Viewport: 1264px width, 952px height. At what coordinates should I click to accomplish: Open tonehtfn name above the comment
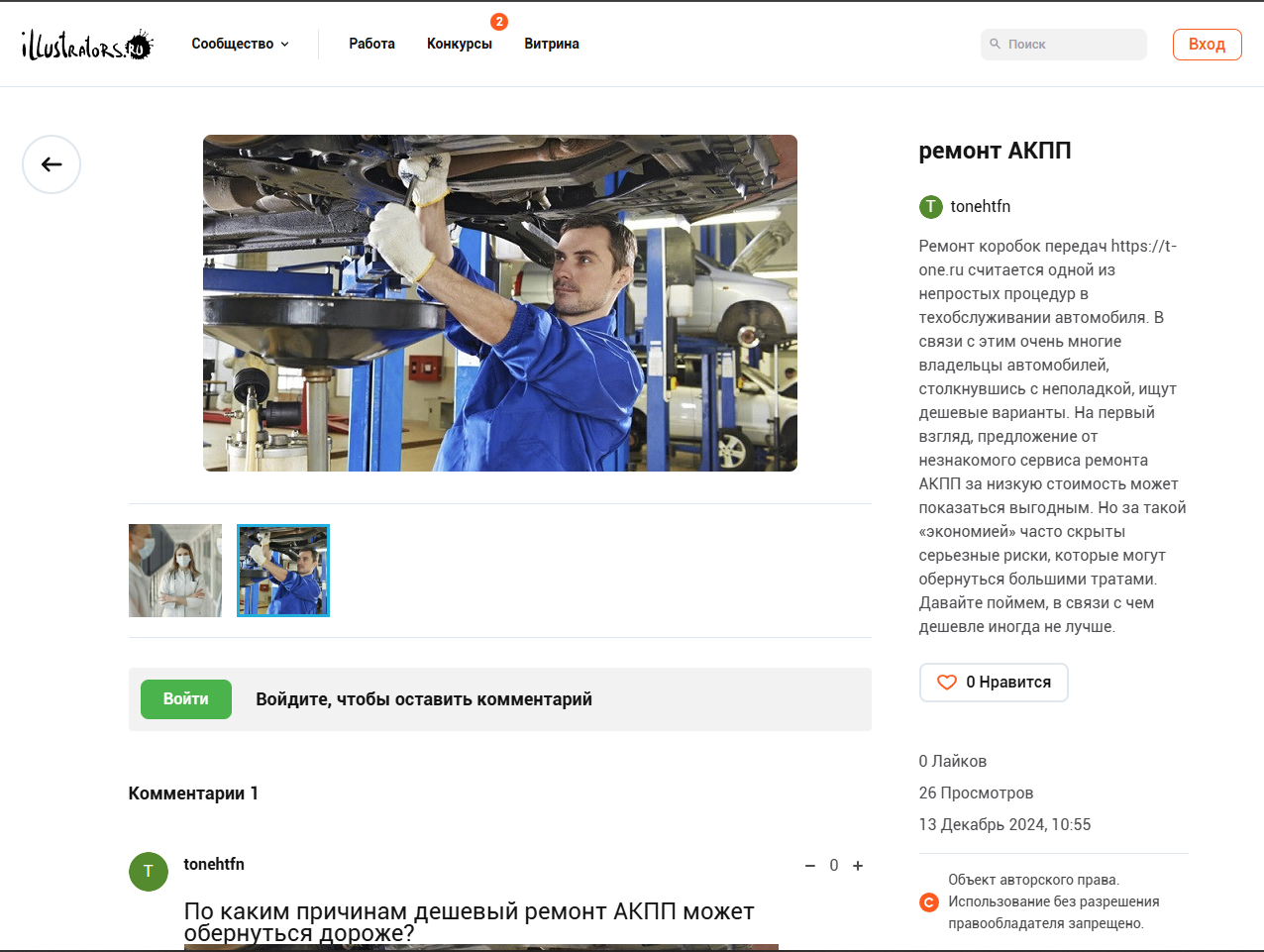(214, 865)
